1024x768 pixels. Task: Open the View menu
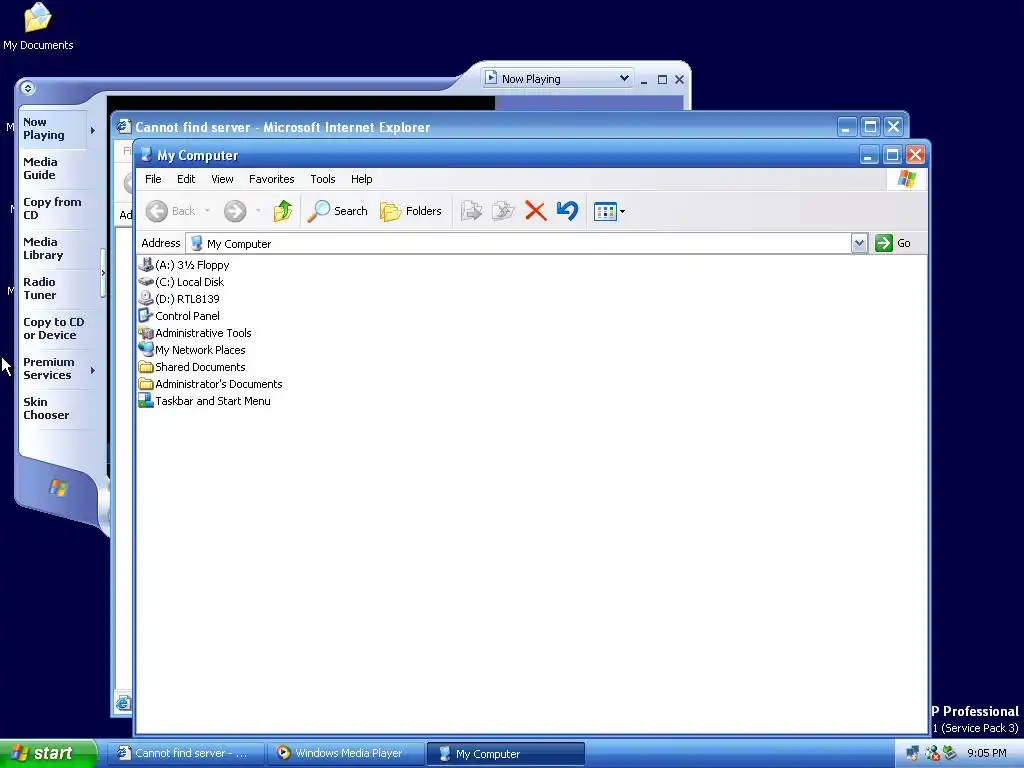[222, 179]
